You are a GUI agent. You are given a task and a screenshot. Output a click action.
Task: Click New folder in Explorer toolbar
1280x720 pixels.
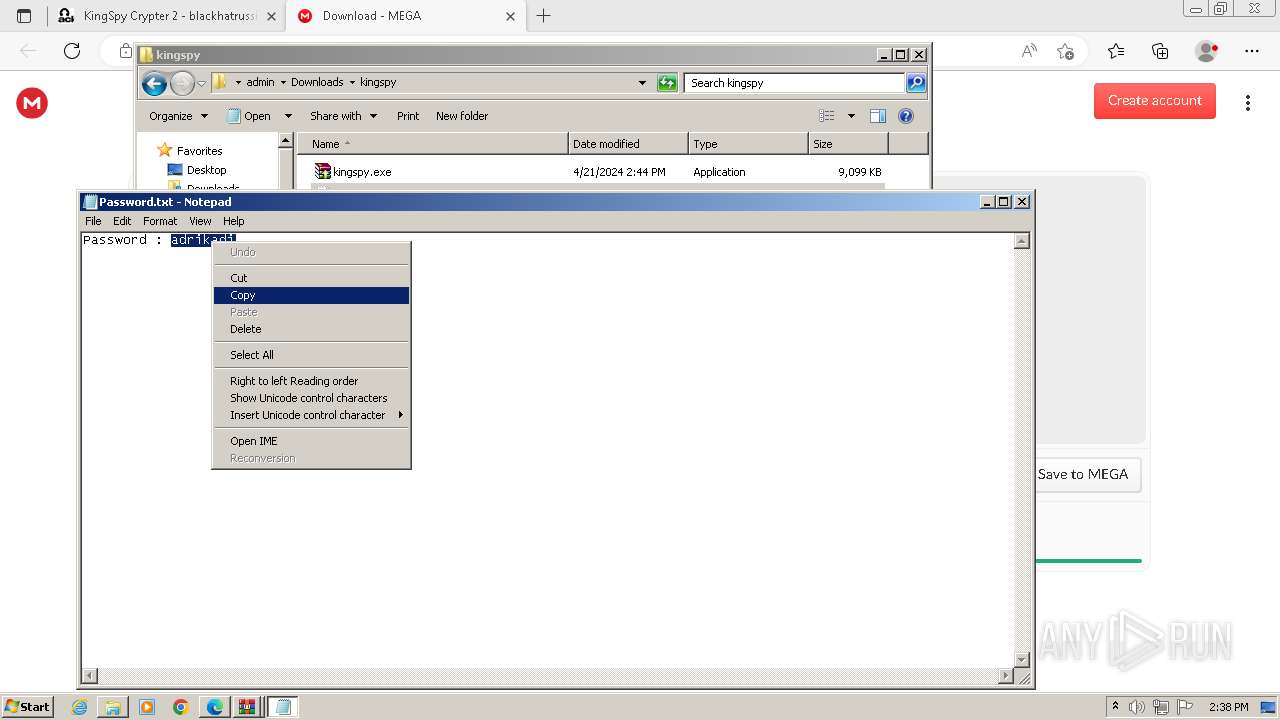(462, 116)
